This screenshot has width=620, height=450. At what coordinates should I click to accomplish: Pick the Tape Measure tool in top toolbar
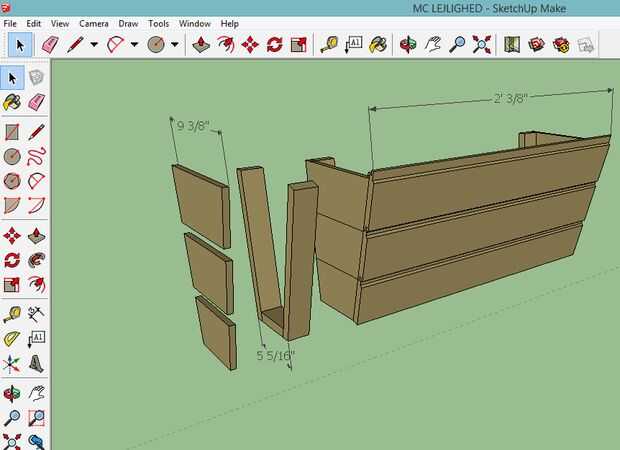point(329,45)
